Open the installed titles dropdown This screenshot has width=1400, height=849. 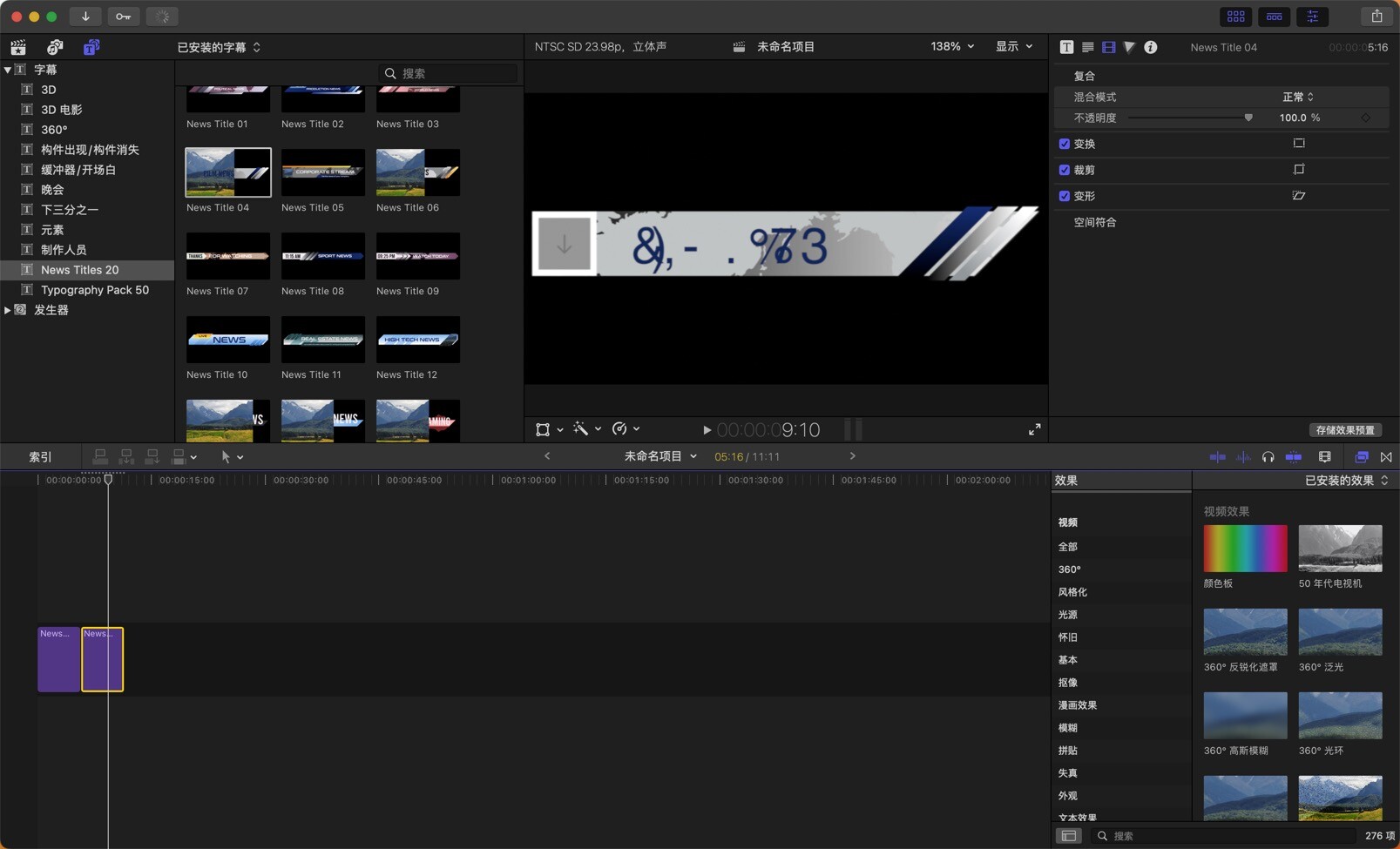click(x=219, y=47)
